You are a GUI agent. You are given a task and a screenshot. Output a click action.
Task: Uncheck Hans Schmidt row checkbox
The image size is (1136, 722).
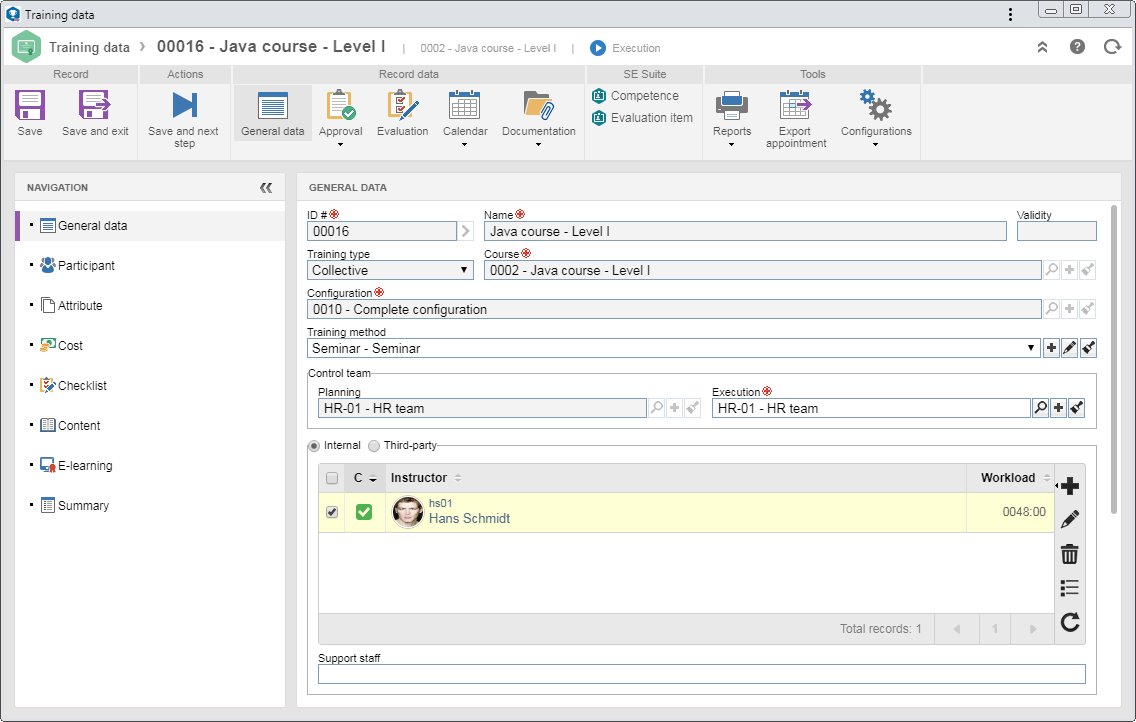pyautogui.click(x=332, y=512)
